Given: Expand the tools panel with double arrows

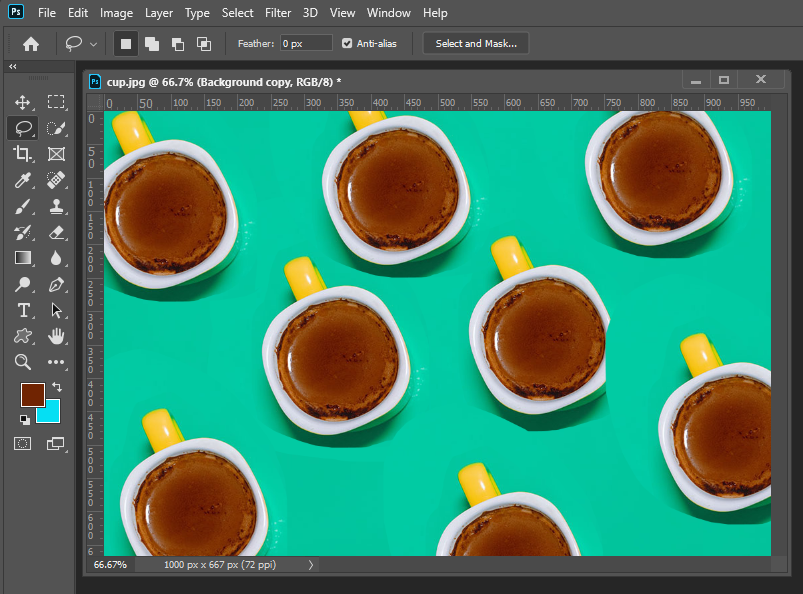Looking at the screenshot, I should 13,67.
